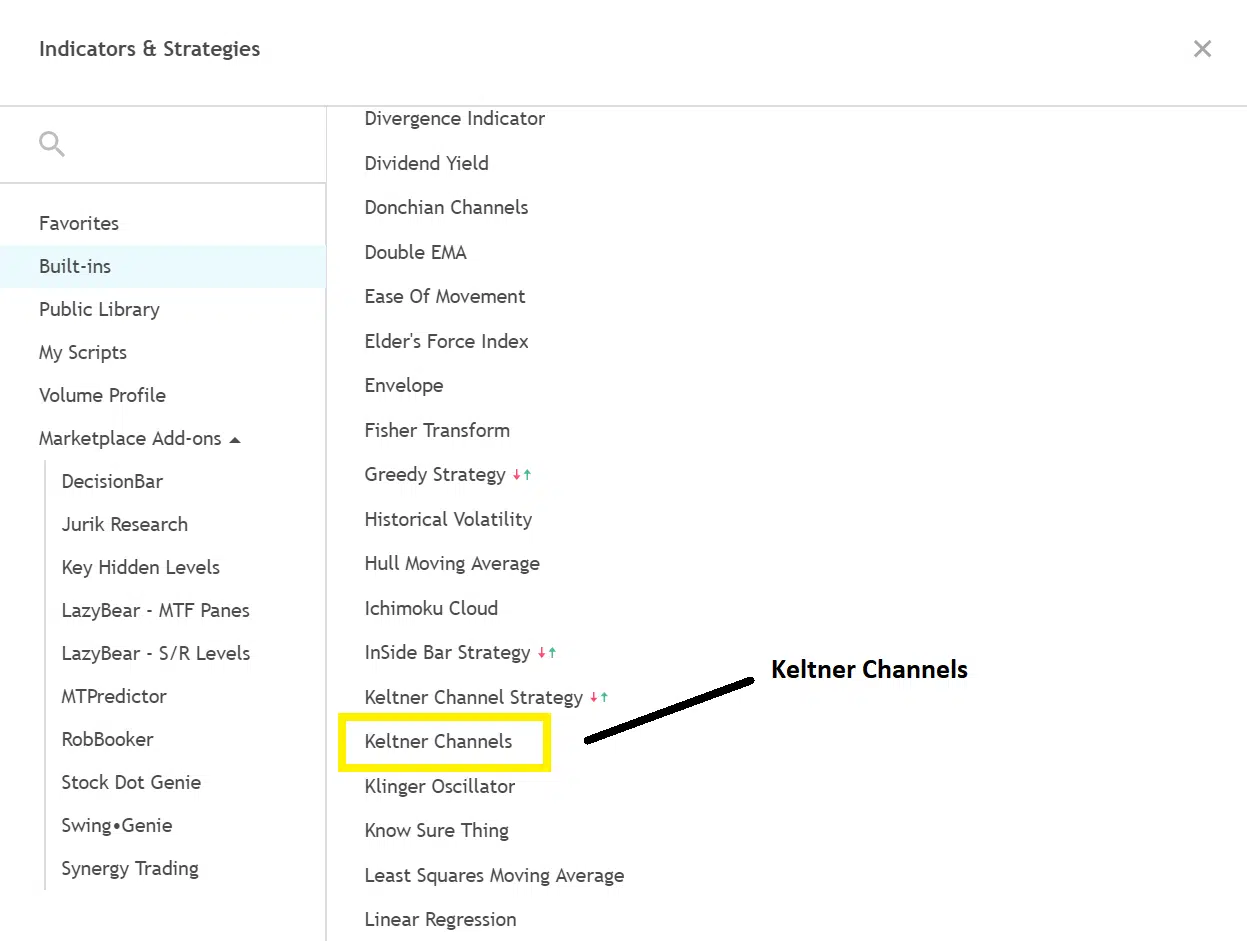
Task: Add the Keltner Channels indicator
Action: click(438, 742)
